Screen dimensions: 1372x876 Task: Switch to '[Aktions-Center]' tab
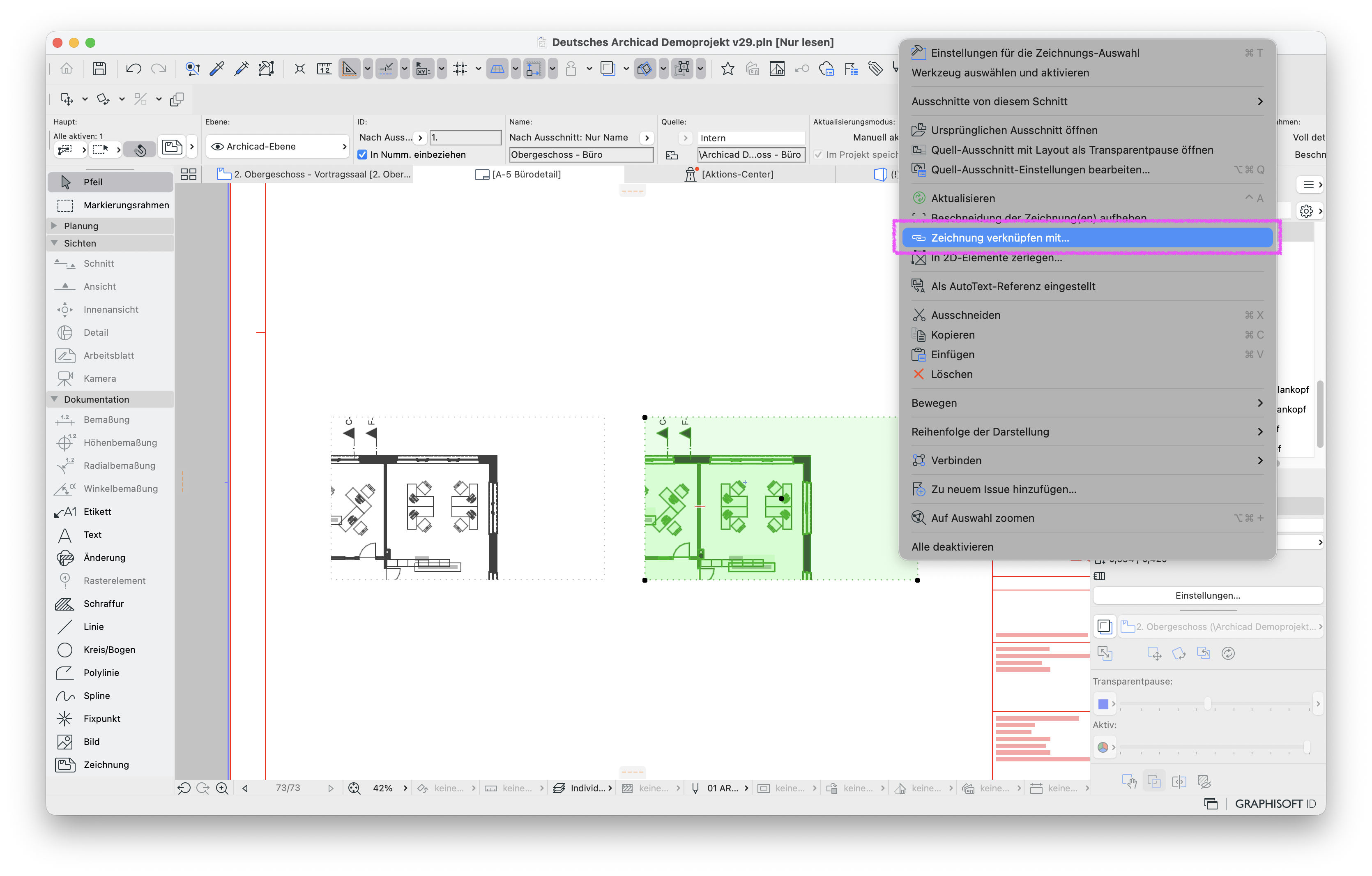pyautogui.click(x=729, y=174)
